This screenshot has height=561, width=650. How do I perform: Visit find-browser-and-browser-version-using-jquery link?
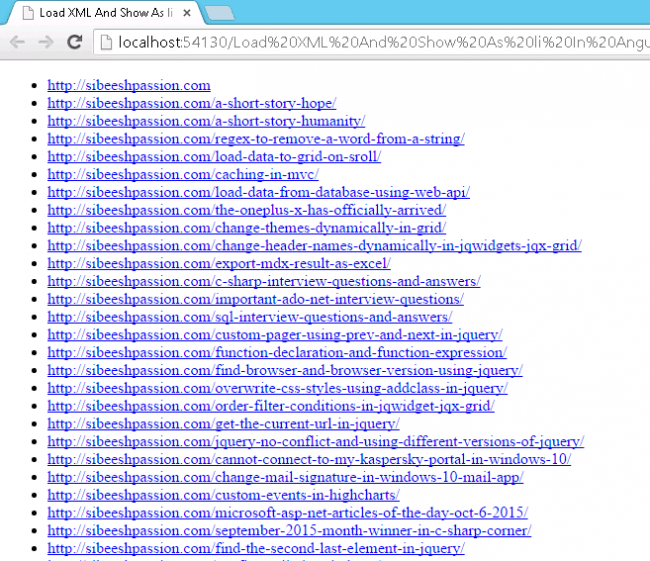click(285, 371)
